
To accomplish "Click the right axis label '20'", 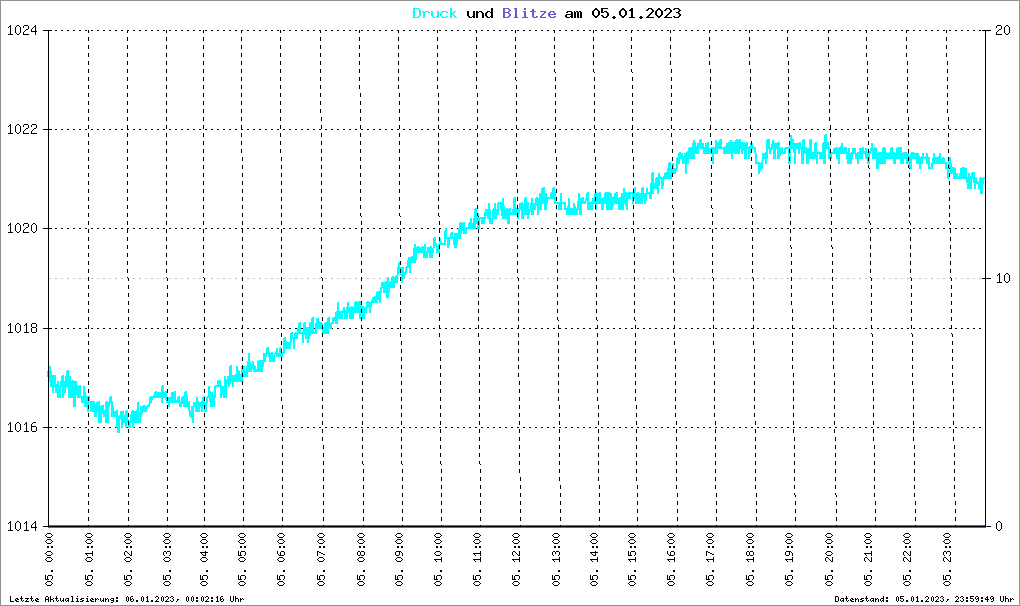I will 1003,31.
